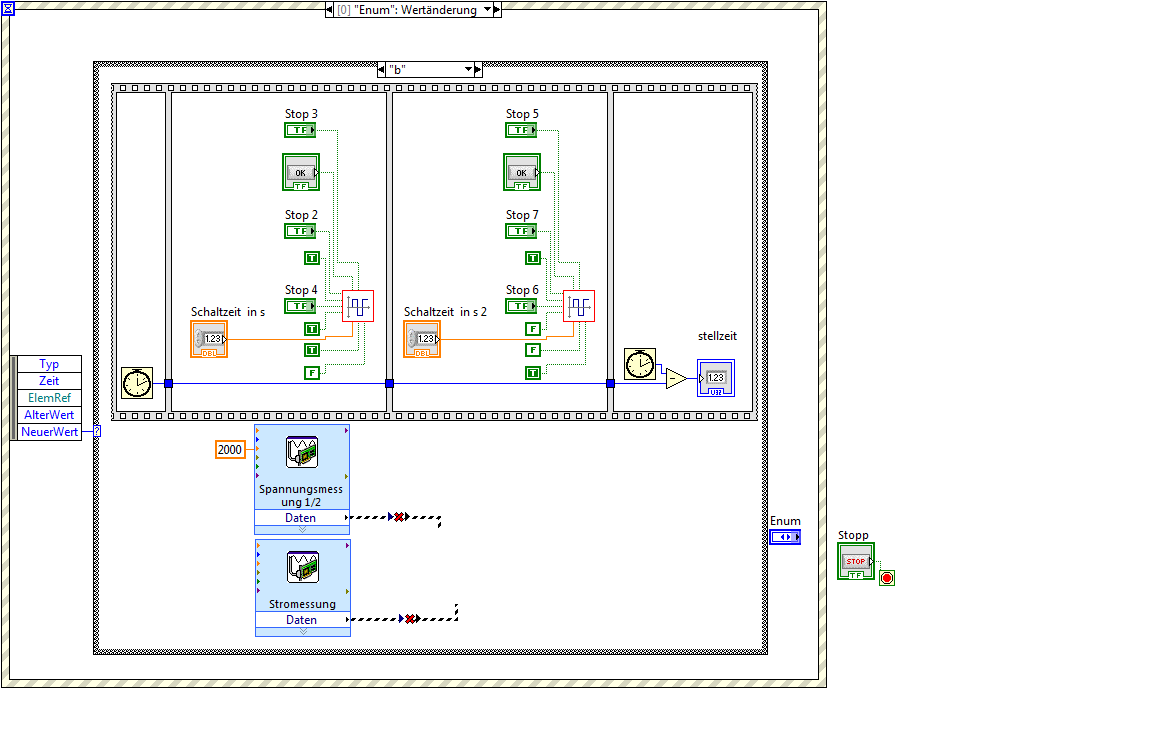
Task: Toggle the True constant below Stop 2
Action: click(x=312, y=258)
